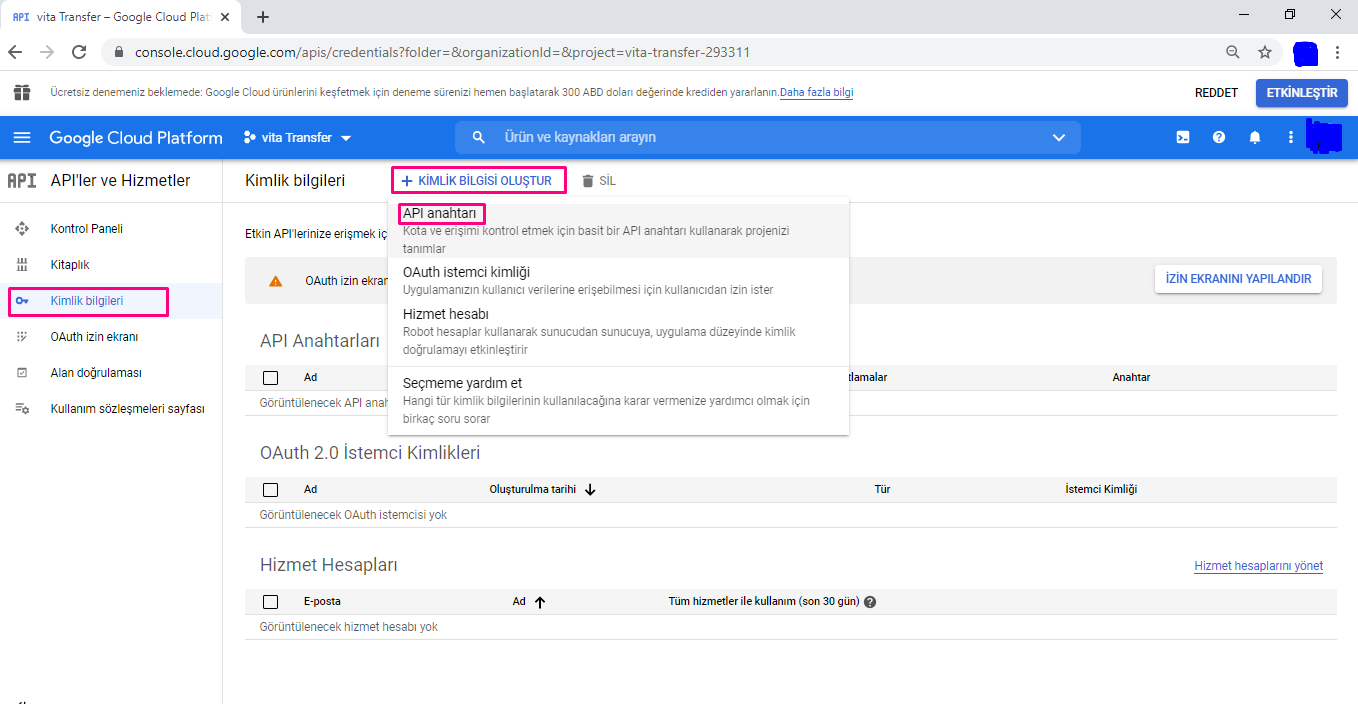Expand the vita Transfer project selector
1358x704 pixels.
[x=298, y=138]
